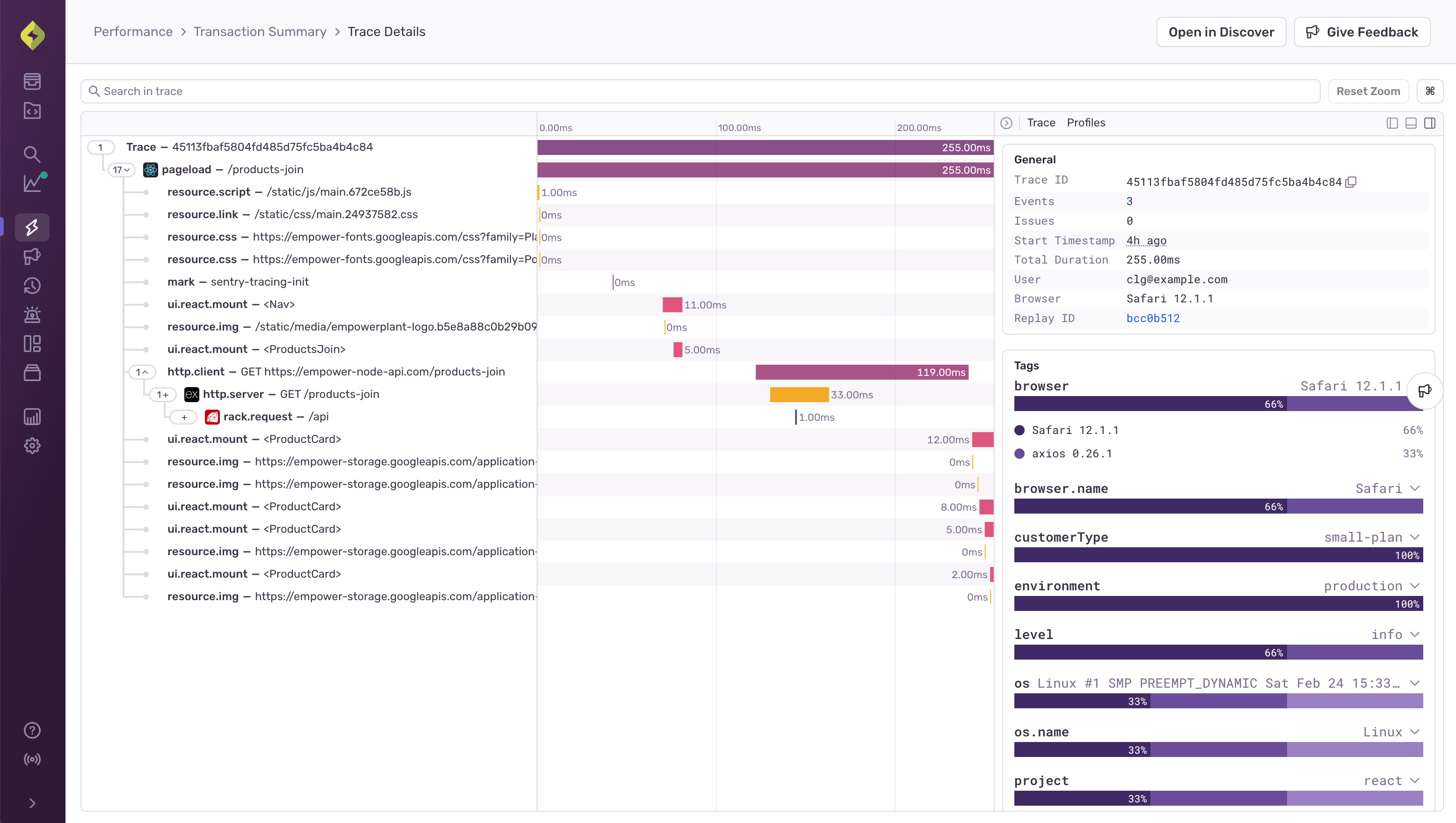The image size is (1456, 823).
Task: Switch to the Profiles tab
Action: [1086, 123]
